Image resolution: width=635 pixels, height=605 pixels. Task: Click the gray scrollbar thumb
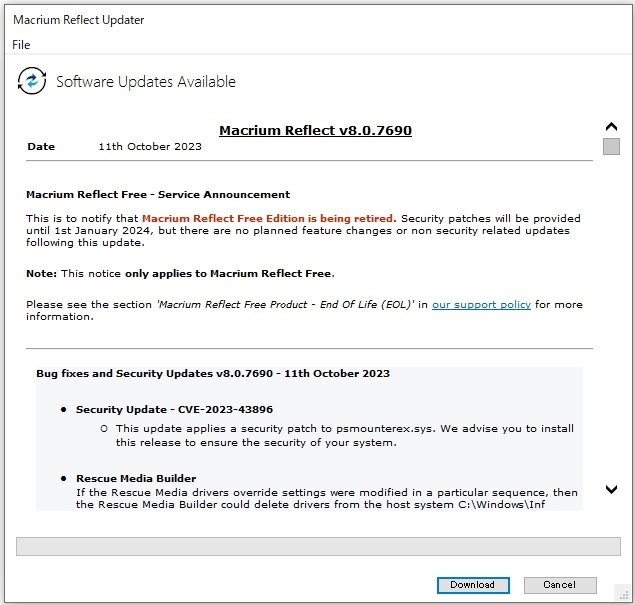pos(611,146)
